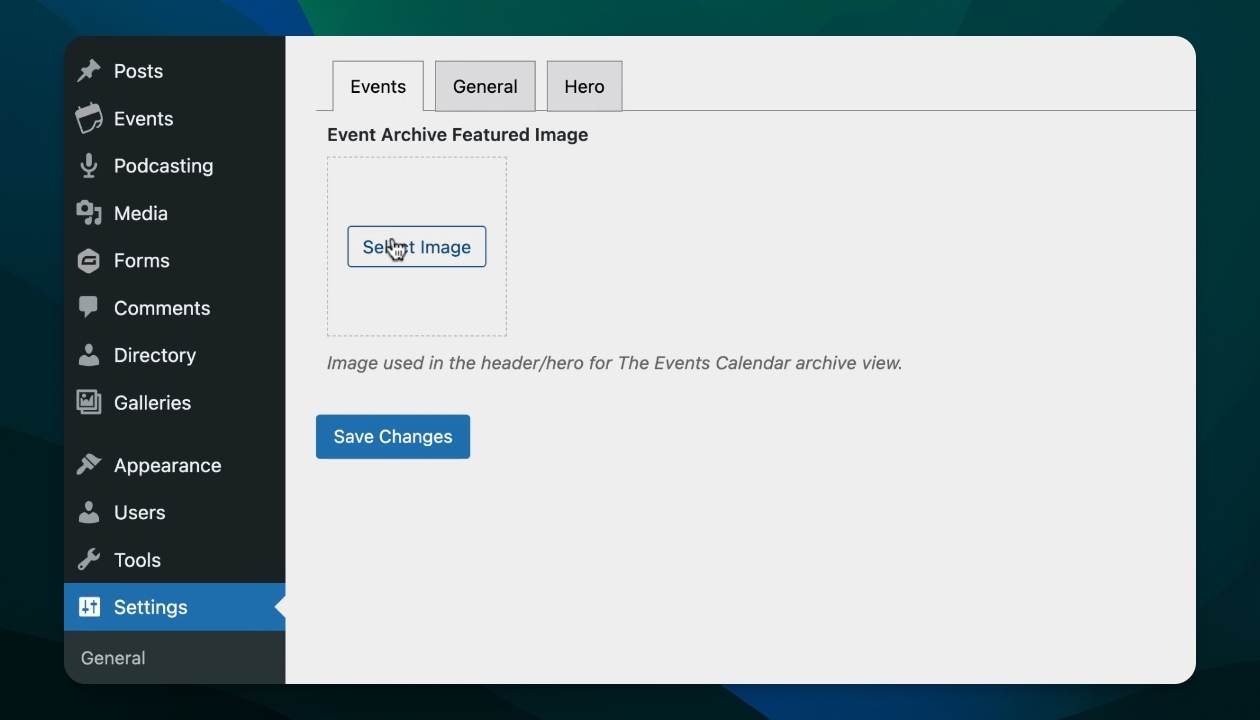Image resolution: width=1260 pixels, height=720 pixels.
Task: Open the Tools menu label
Action: tap(137, 560)
